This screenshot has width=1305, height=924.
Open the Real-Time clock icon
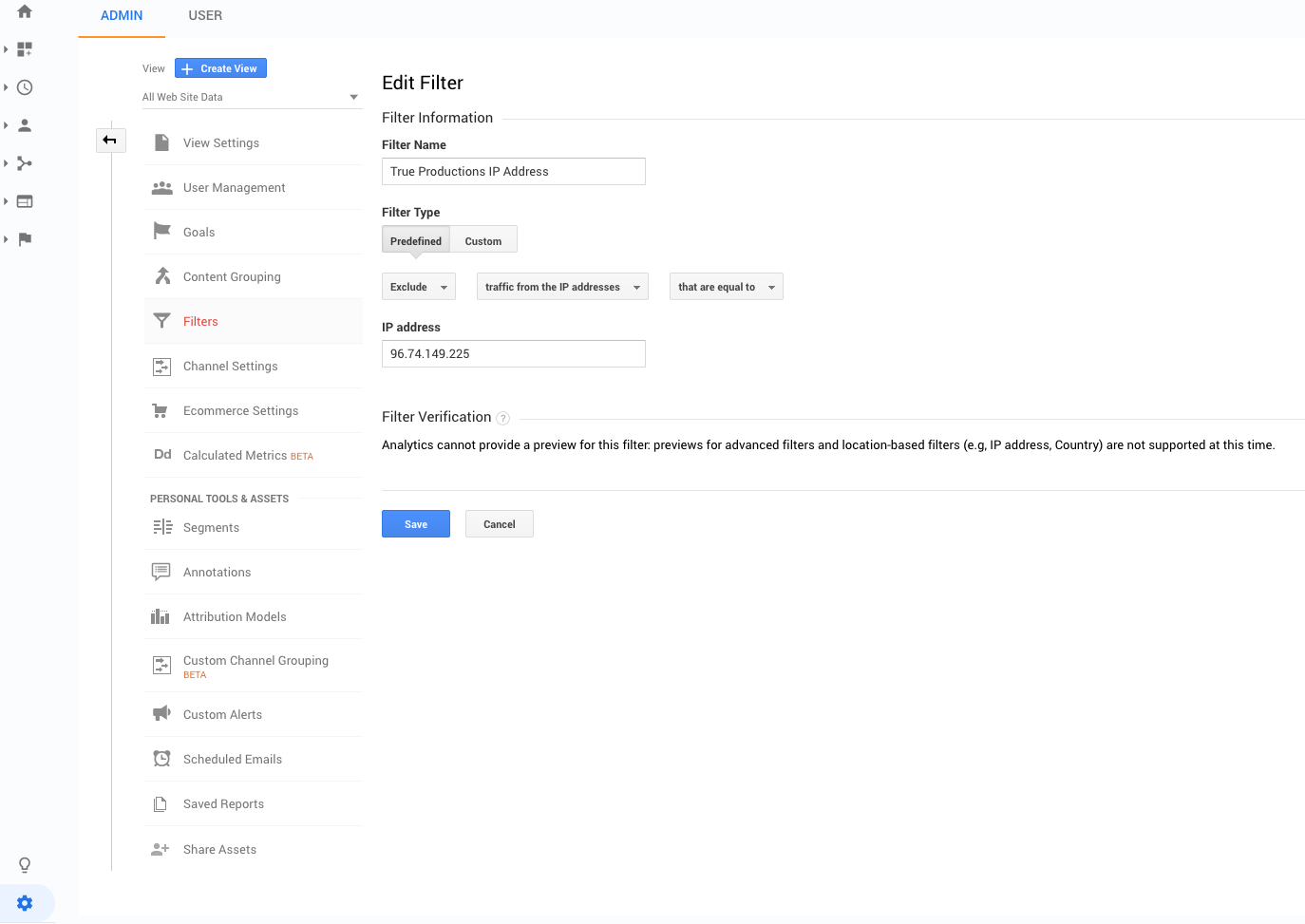(25, 87)
